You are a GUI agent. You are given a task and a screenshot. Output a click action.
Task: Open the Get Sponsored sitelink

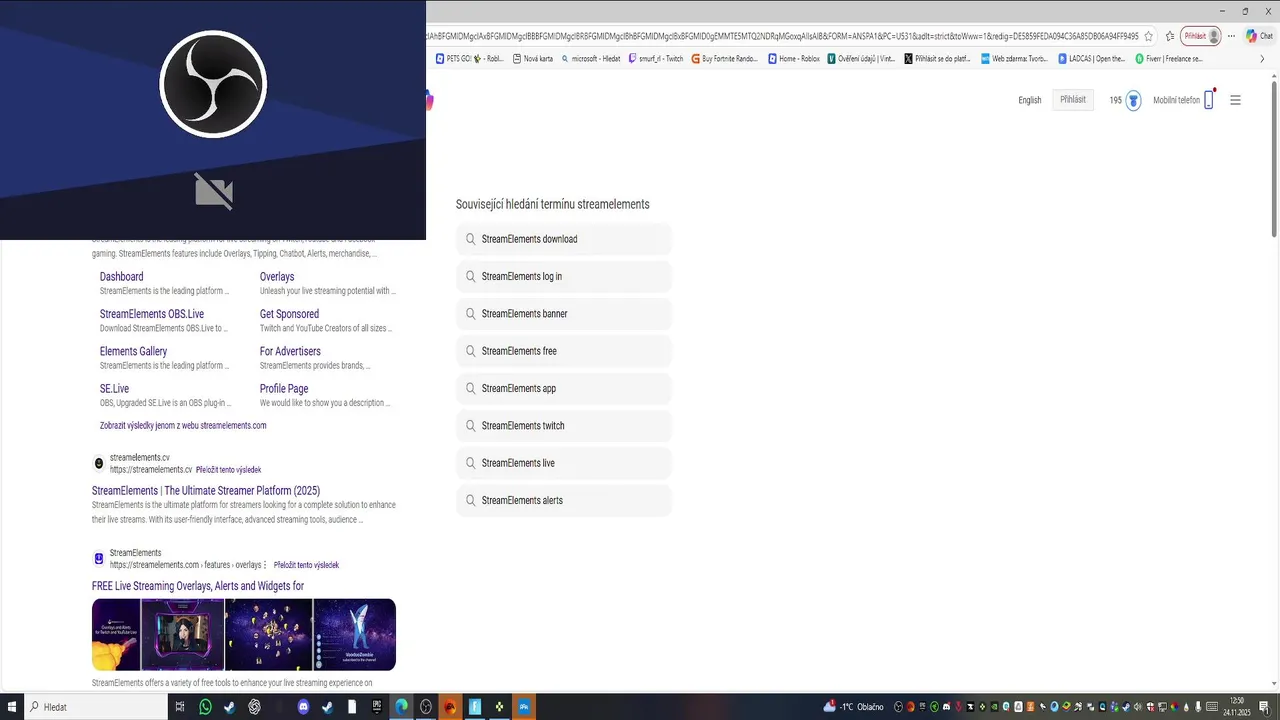tap(289, 314)
